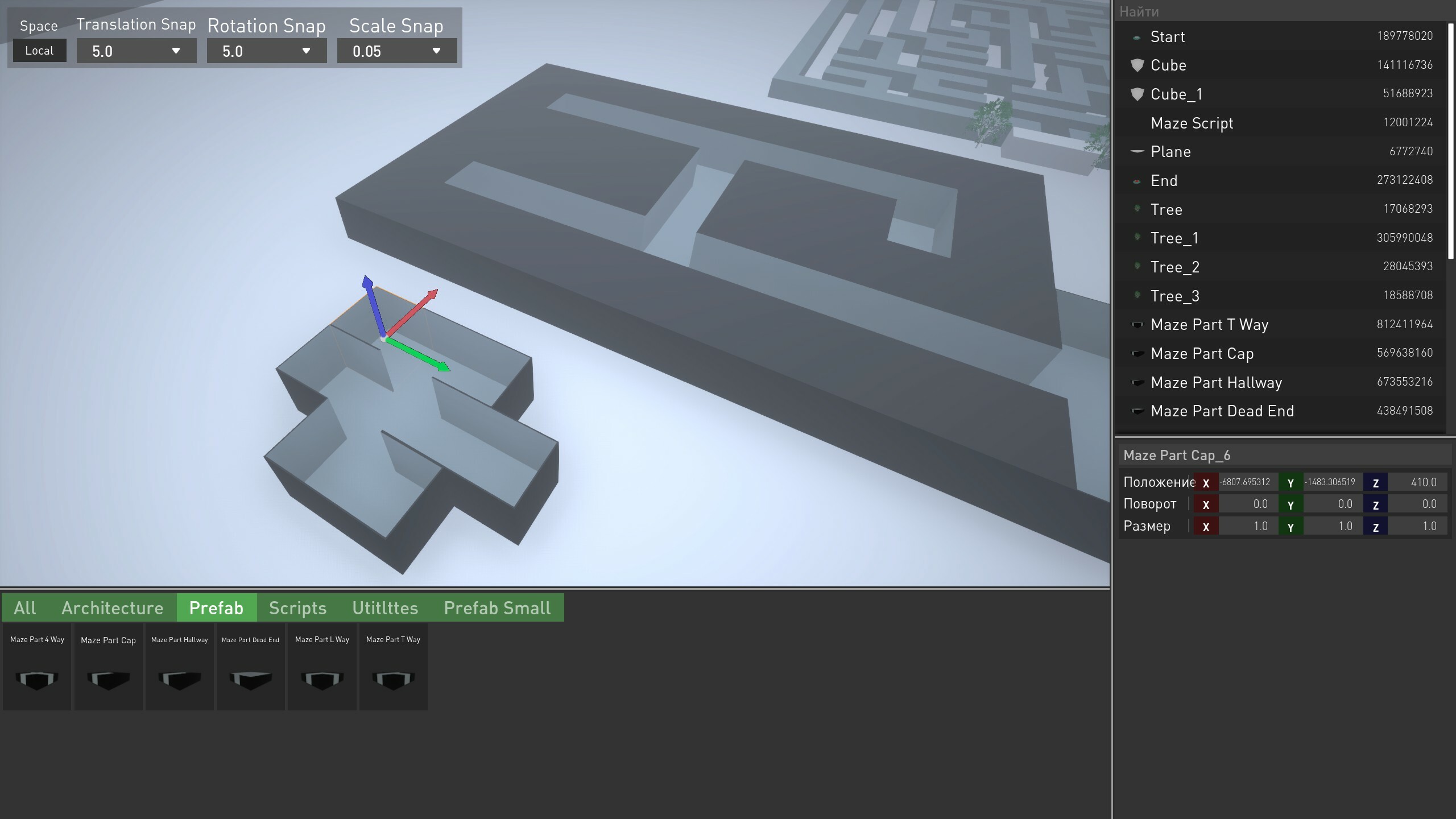
Task: Expand the Scale Snap dropdown
Action: tap(396, 51)
